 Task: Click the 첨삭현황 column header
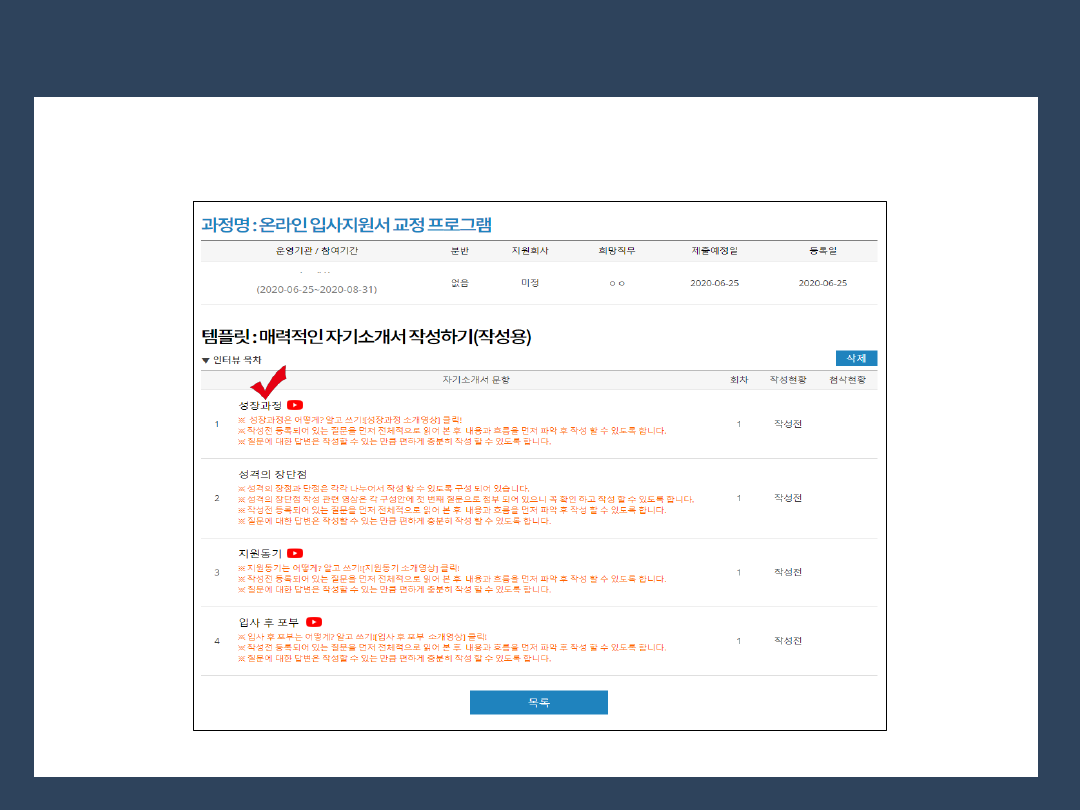847,380
